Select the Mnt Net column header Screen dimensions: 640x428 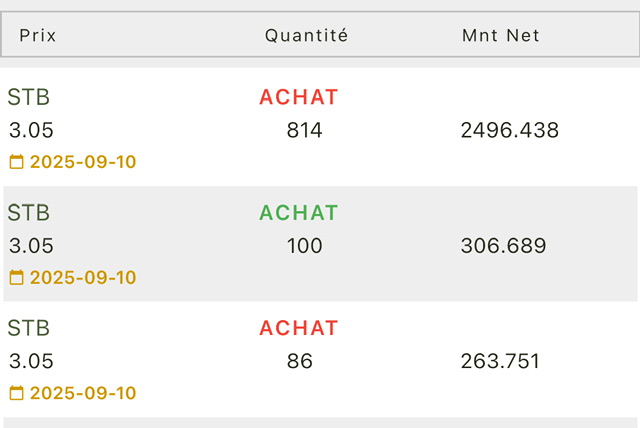(x=500, y=35)
